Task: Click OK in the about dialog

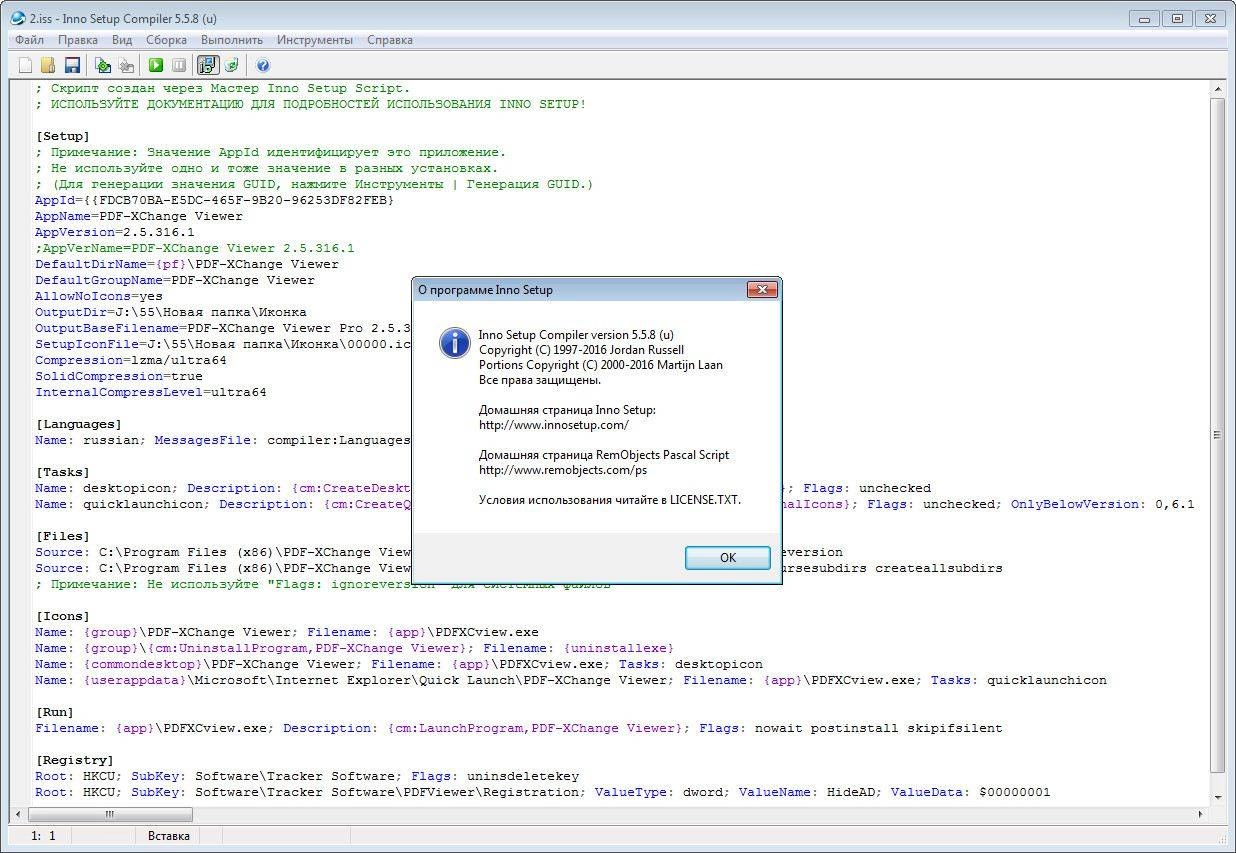Action: (x=728, y=558)
